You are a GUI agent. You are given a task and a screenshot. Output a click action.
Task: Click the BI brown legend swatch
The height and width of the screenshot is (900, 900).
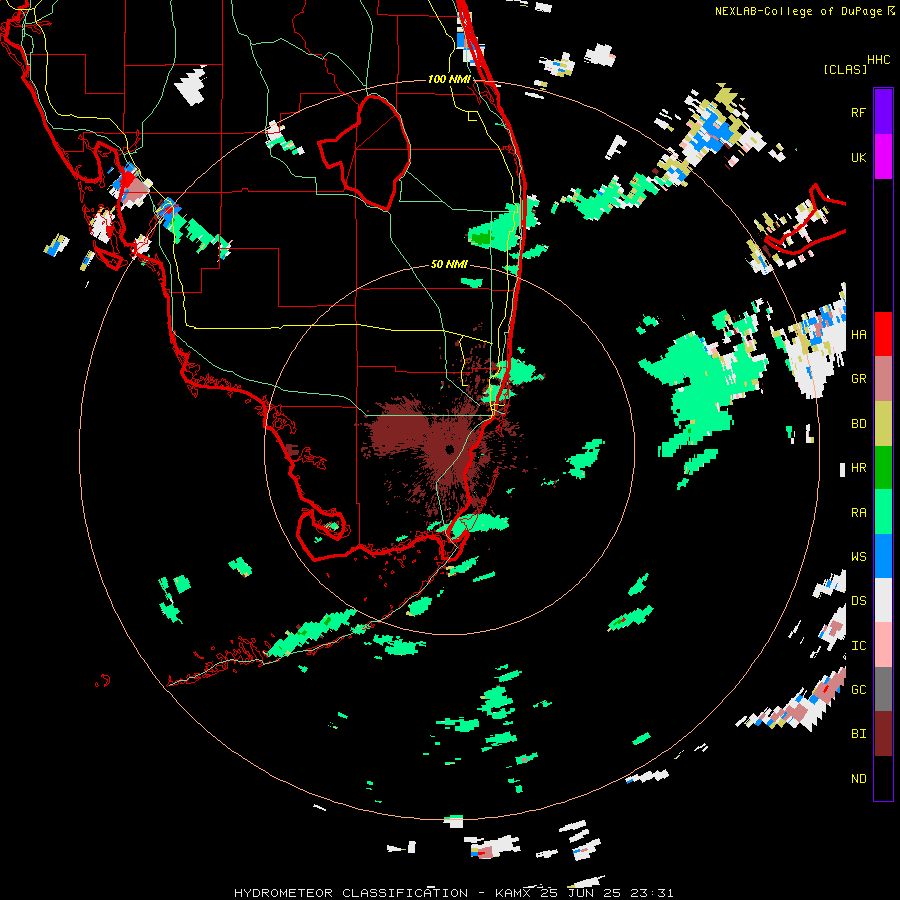point(883,734)
